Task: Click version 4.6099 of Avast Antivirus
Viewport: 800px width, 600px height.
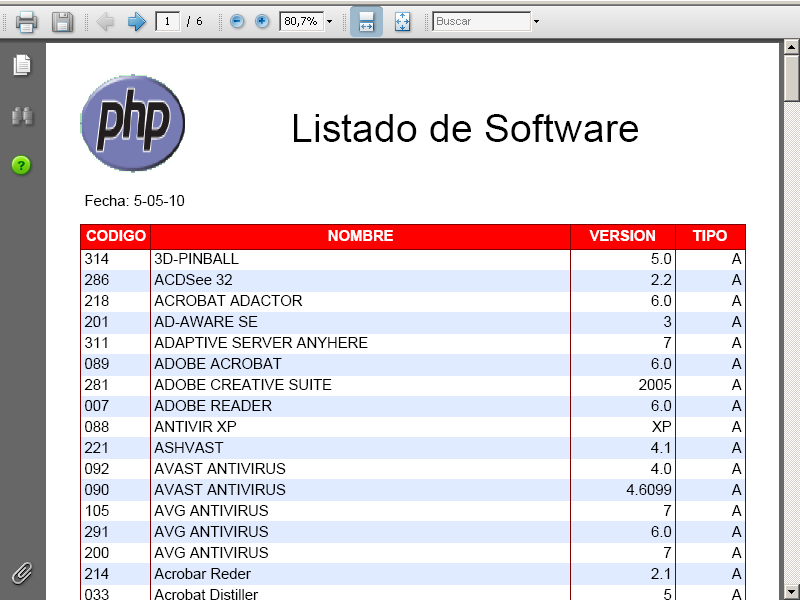Action: [648, 489]
